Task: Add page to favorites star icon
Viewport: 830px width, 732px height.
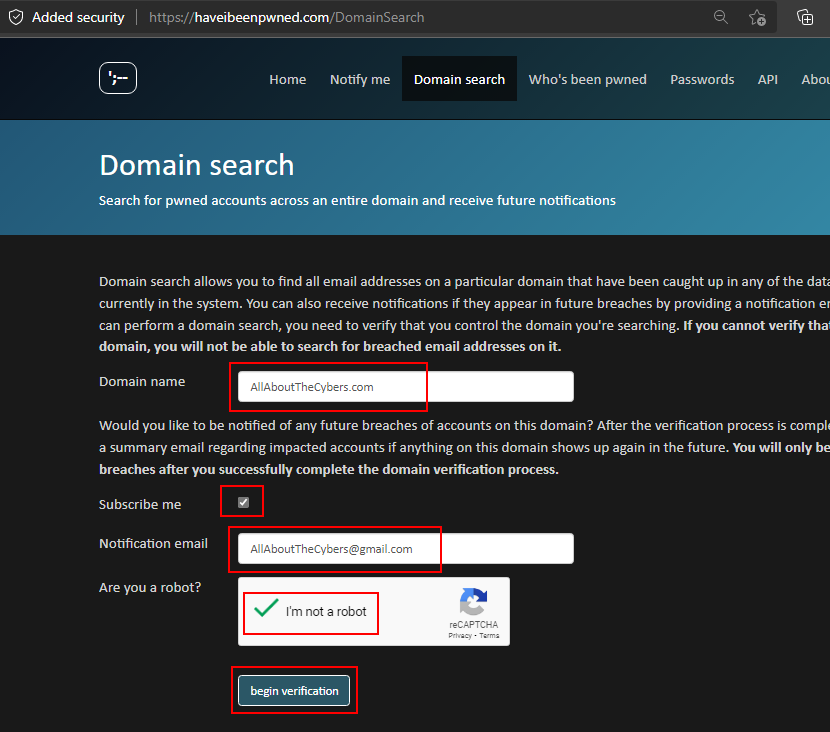Action: [x=757, y=17]
